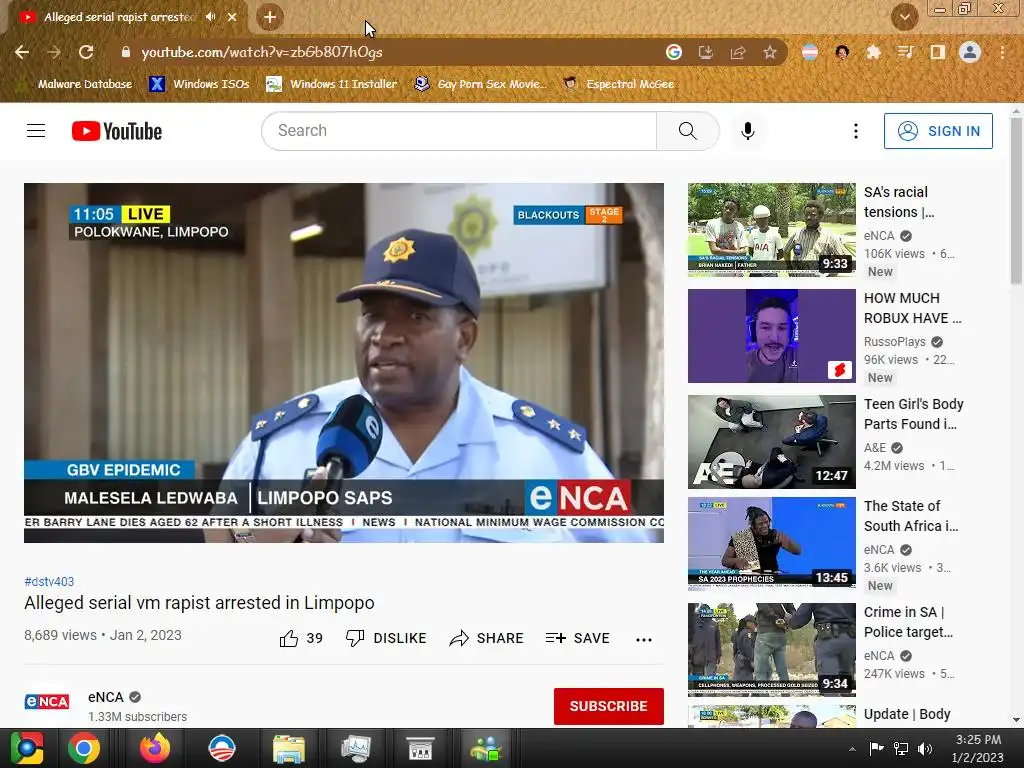Viewport: 1024px width, 768px height.
Task: Click in the YouTube Search field
Action: (x=459, y=131)
